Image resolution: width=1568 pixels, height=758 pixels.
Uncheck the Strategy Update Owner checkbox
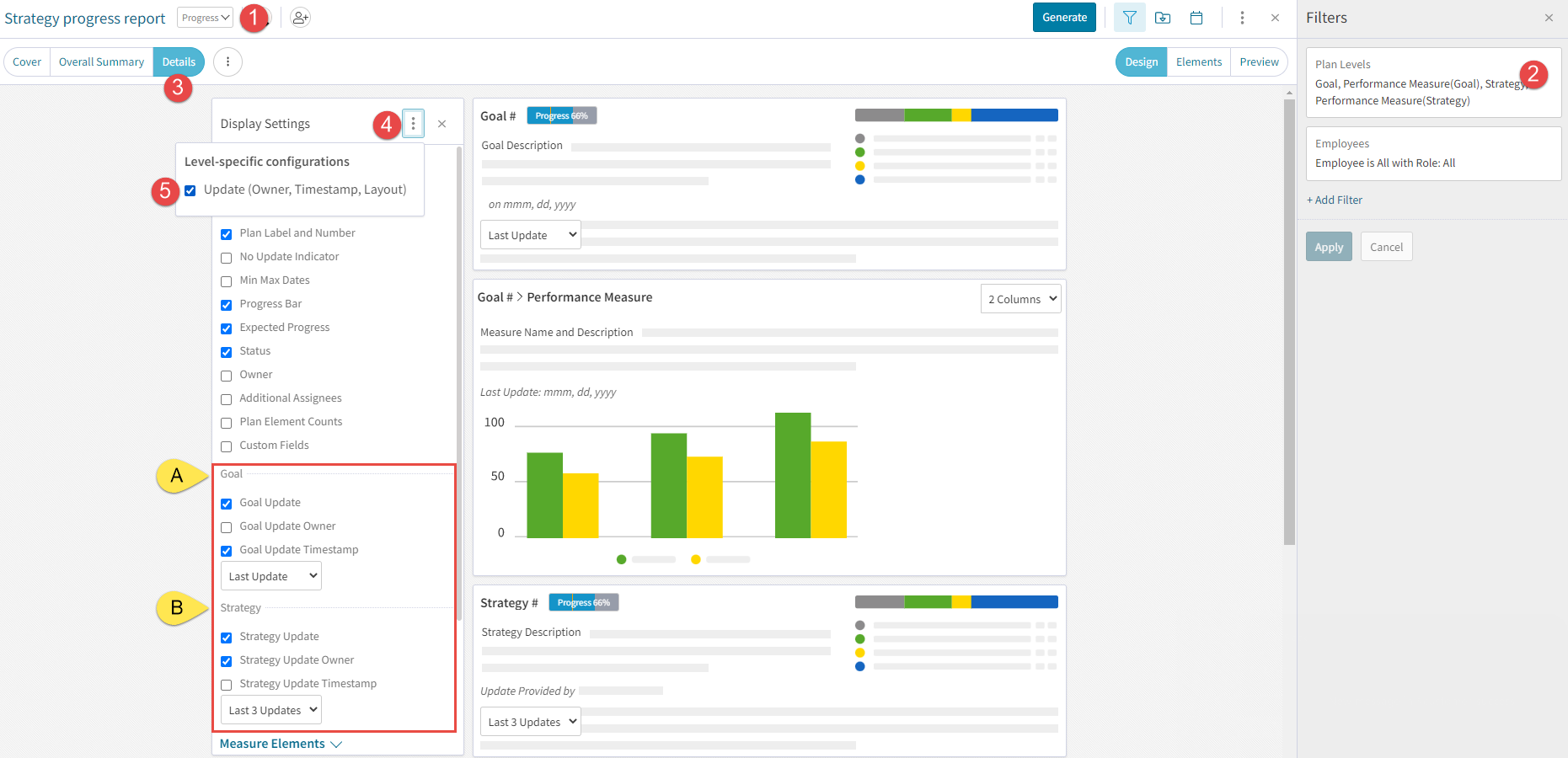coord(226,661)
